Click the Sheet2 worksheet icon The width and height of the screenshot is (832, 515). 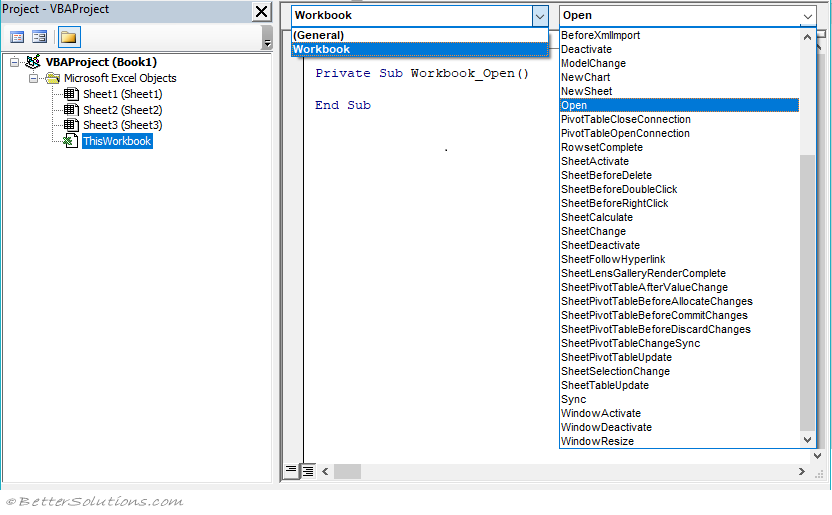click(x=71, y=110)
